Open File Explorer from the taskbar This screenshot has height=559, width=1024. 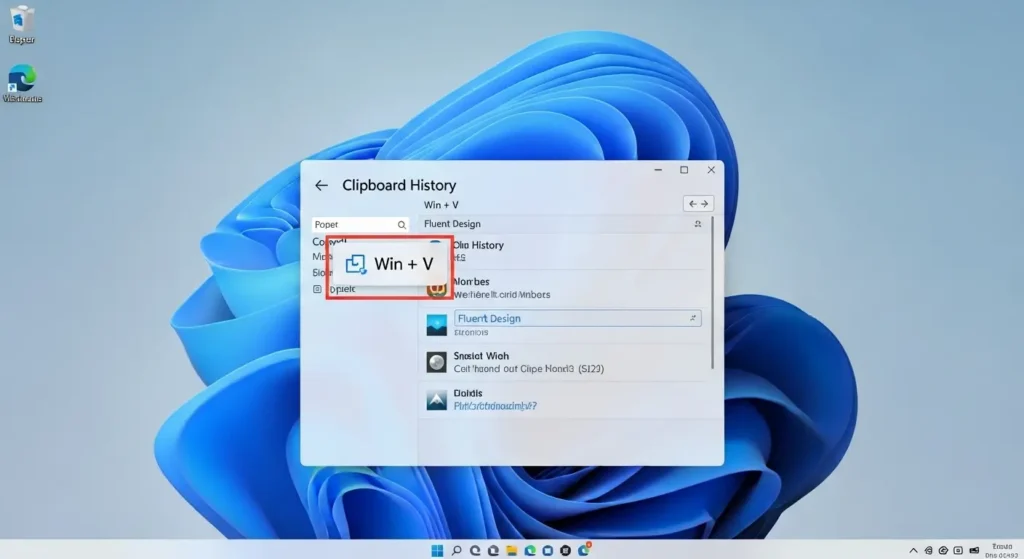tap(511, 551)
